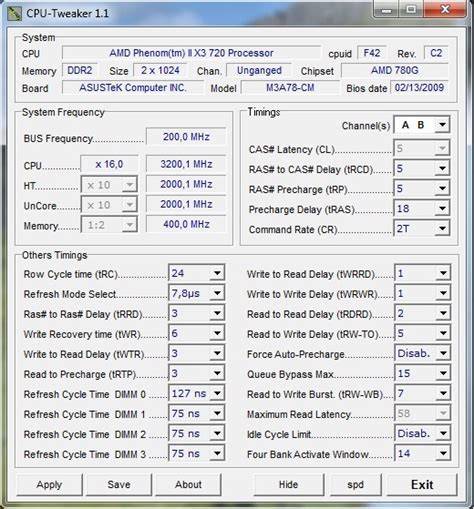Open Write to Read Delay (tWRRD) dropdown
Screen dimensions: 474x509
pyautogui.click(x=422, y=273)
